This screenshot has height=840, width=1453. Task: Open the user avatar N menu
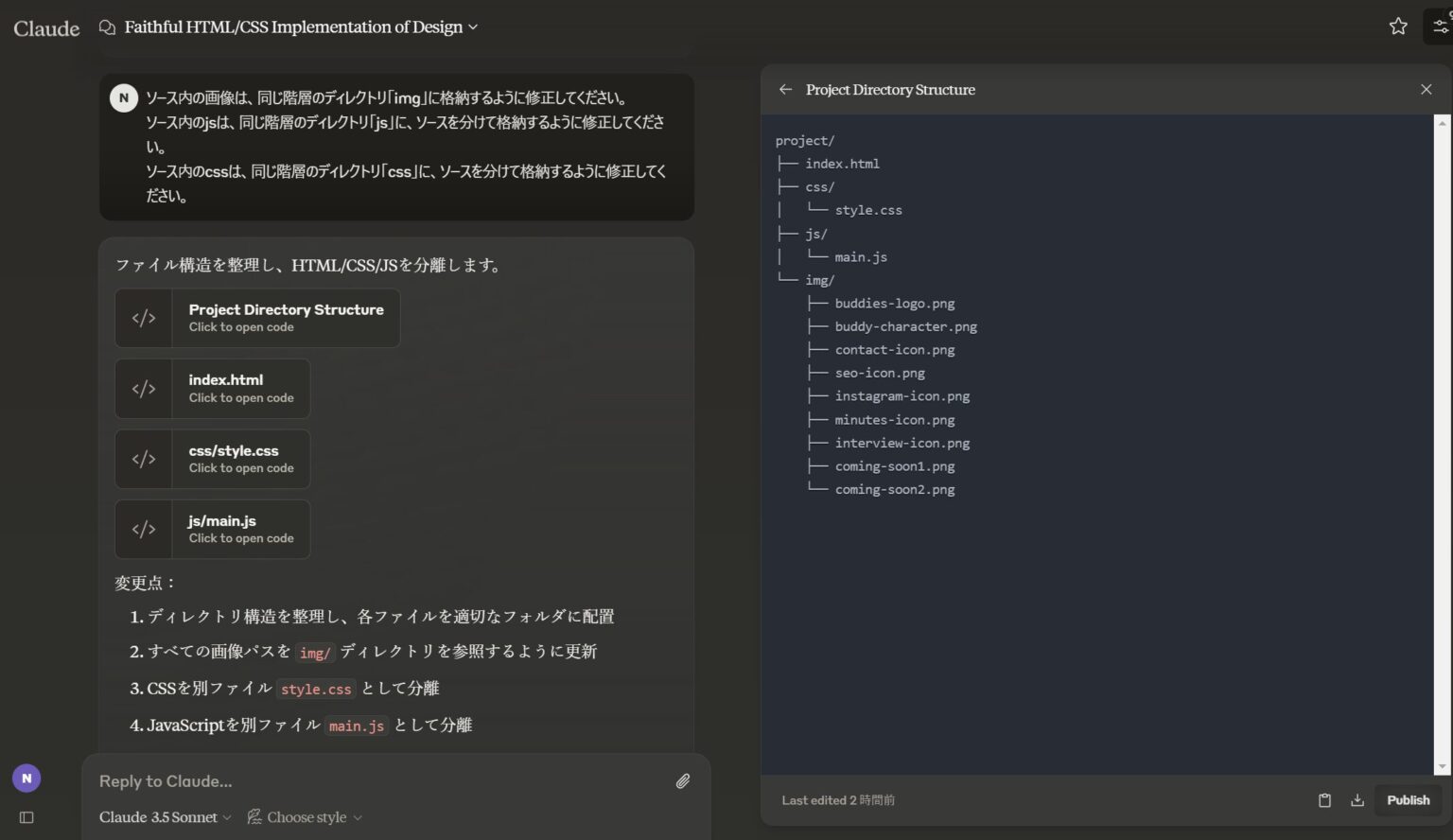(x=26, y=778)
